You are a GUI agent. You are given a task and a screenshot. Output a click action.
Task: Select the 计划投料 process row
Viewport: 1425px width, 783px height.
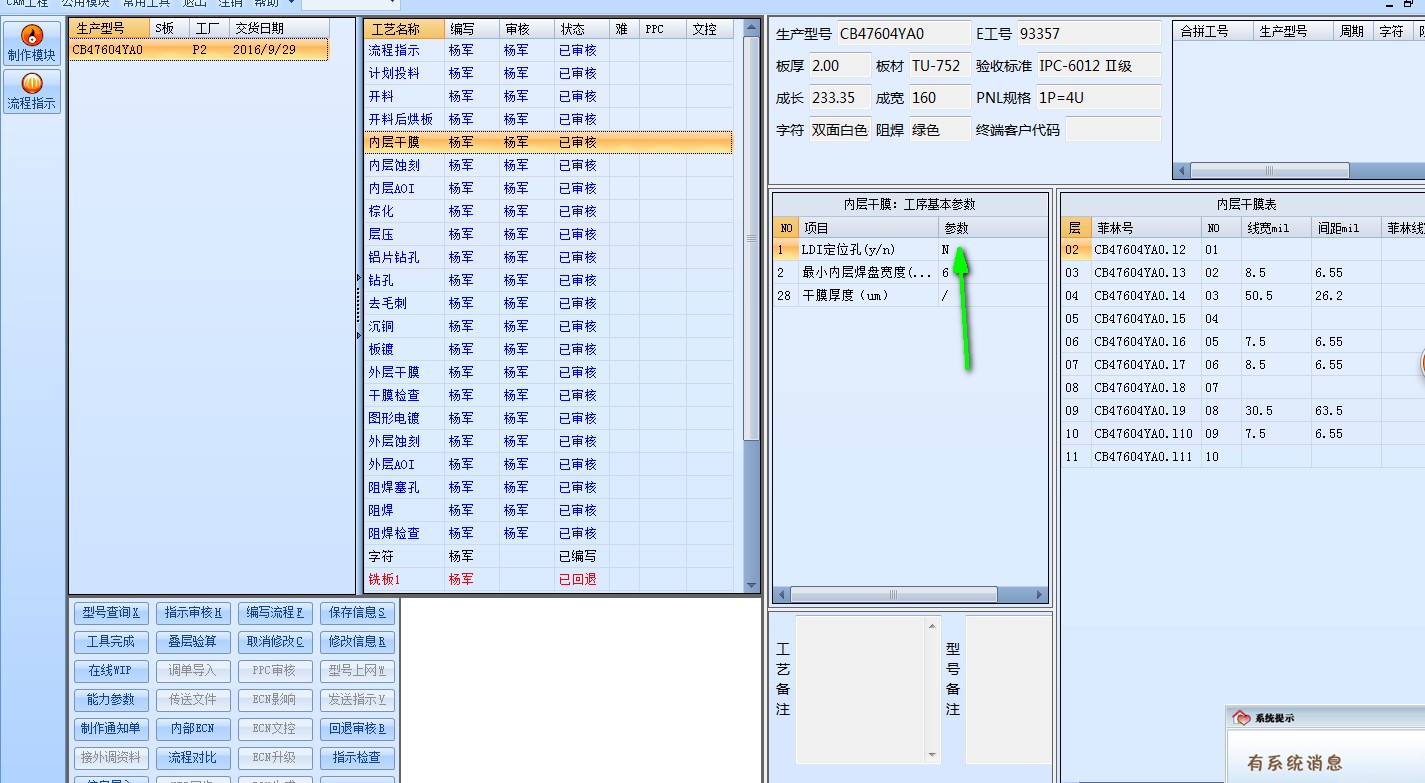click(x=548, y=73)
